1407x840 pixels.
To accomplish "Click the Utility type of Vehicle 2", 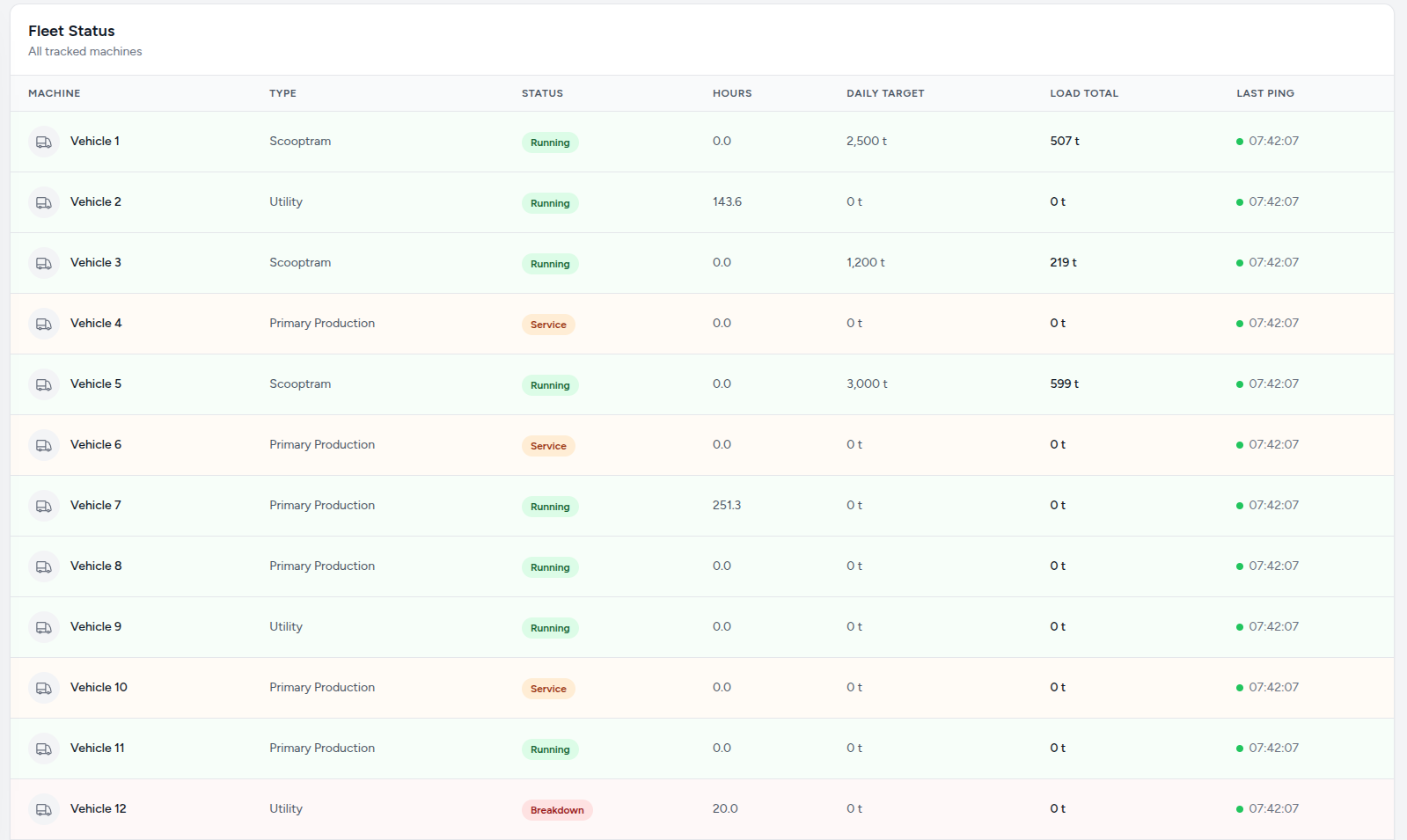I will tap(286, 201).
